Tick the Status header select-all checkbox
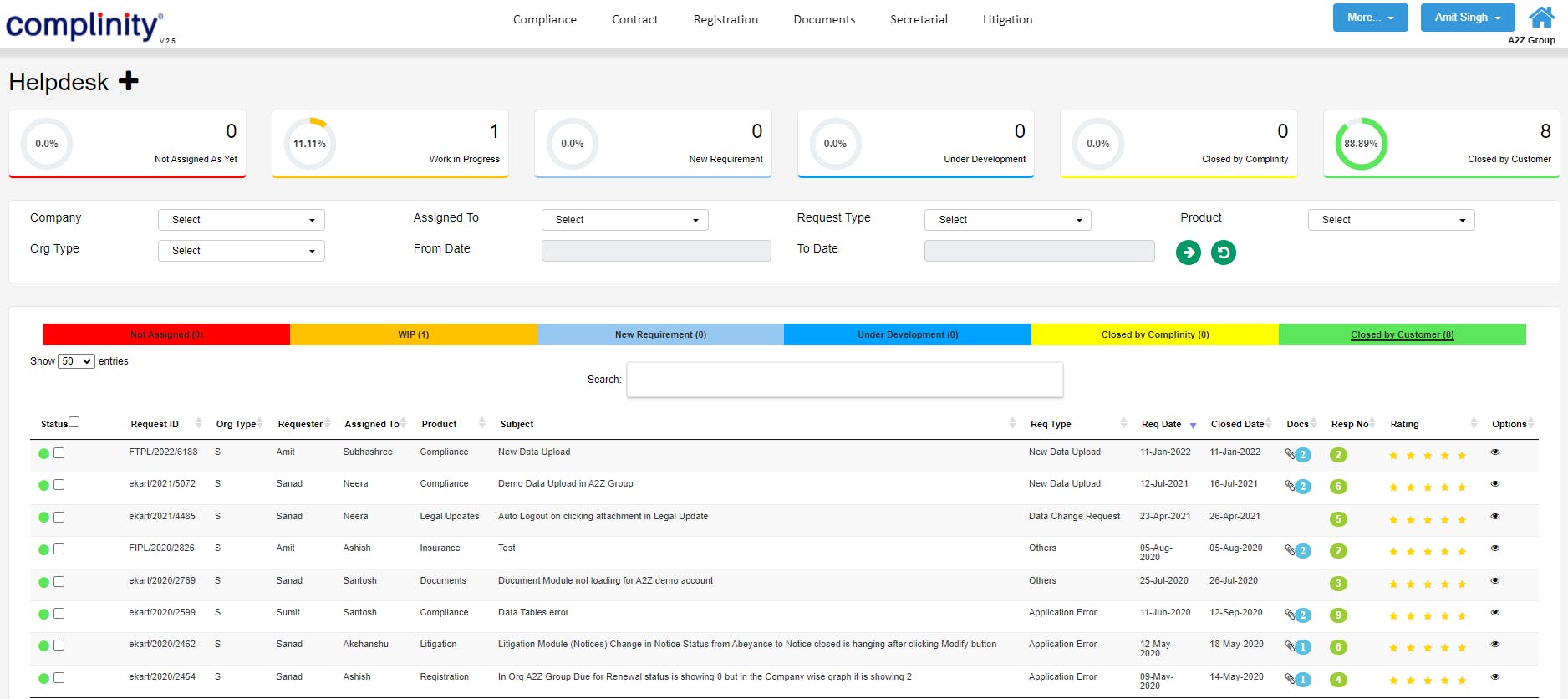The width and height of the screenshot is (1568, 699). [74, 422]
